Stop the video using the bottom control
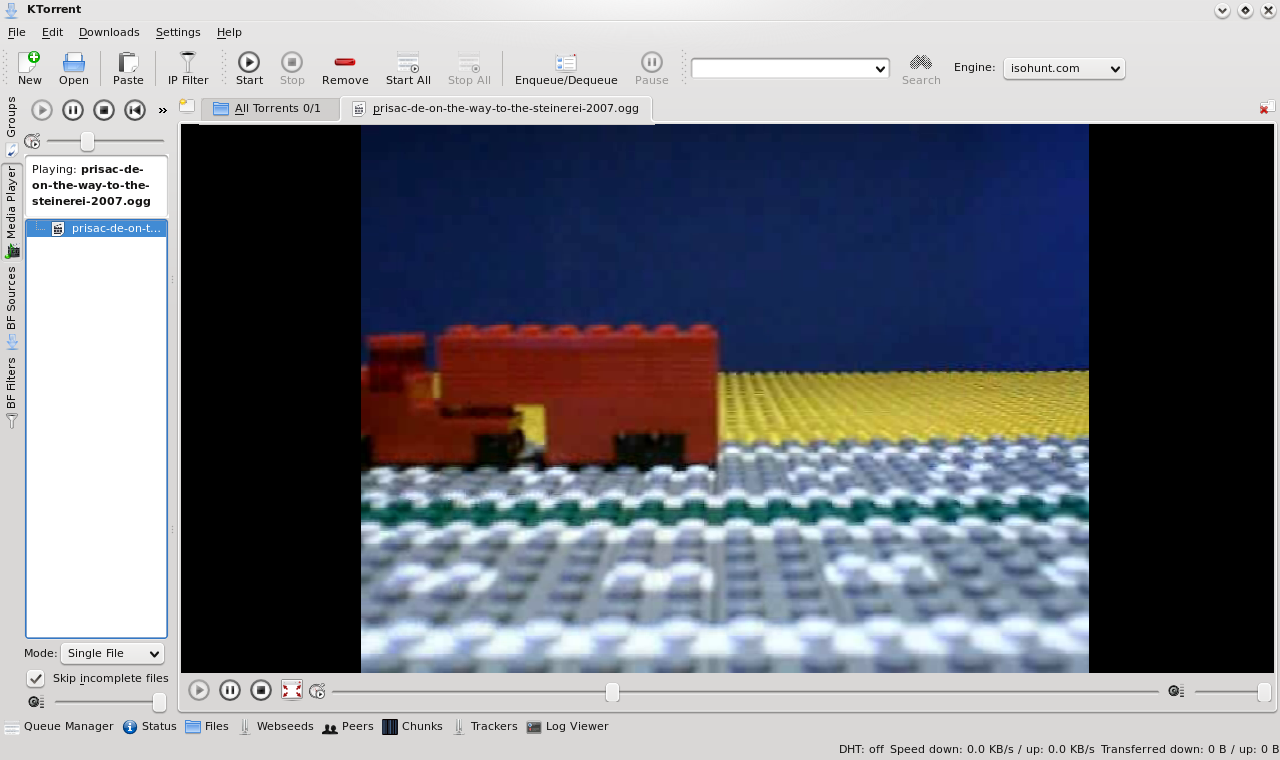The image size is (1280, 760). tap(261, 690)
